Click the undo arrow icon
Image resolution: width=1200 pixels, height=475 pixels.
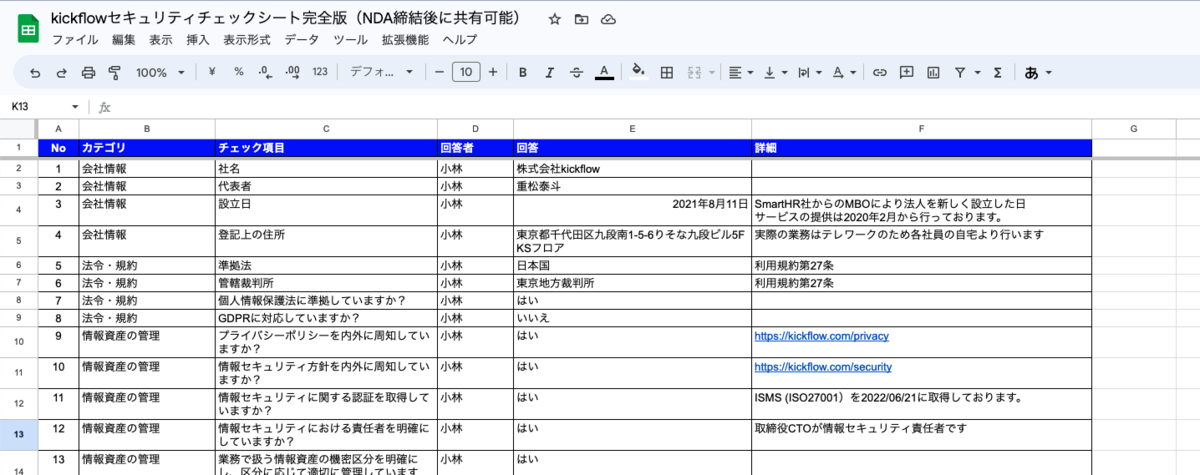35,72
